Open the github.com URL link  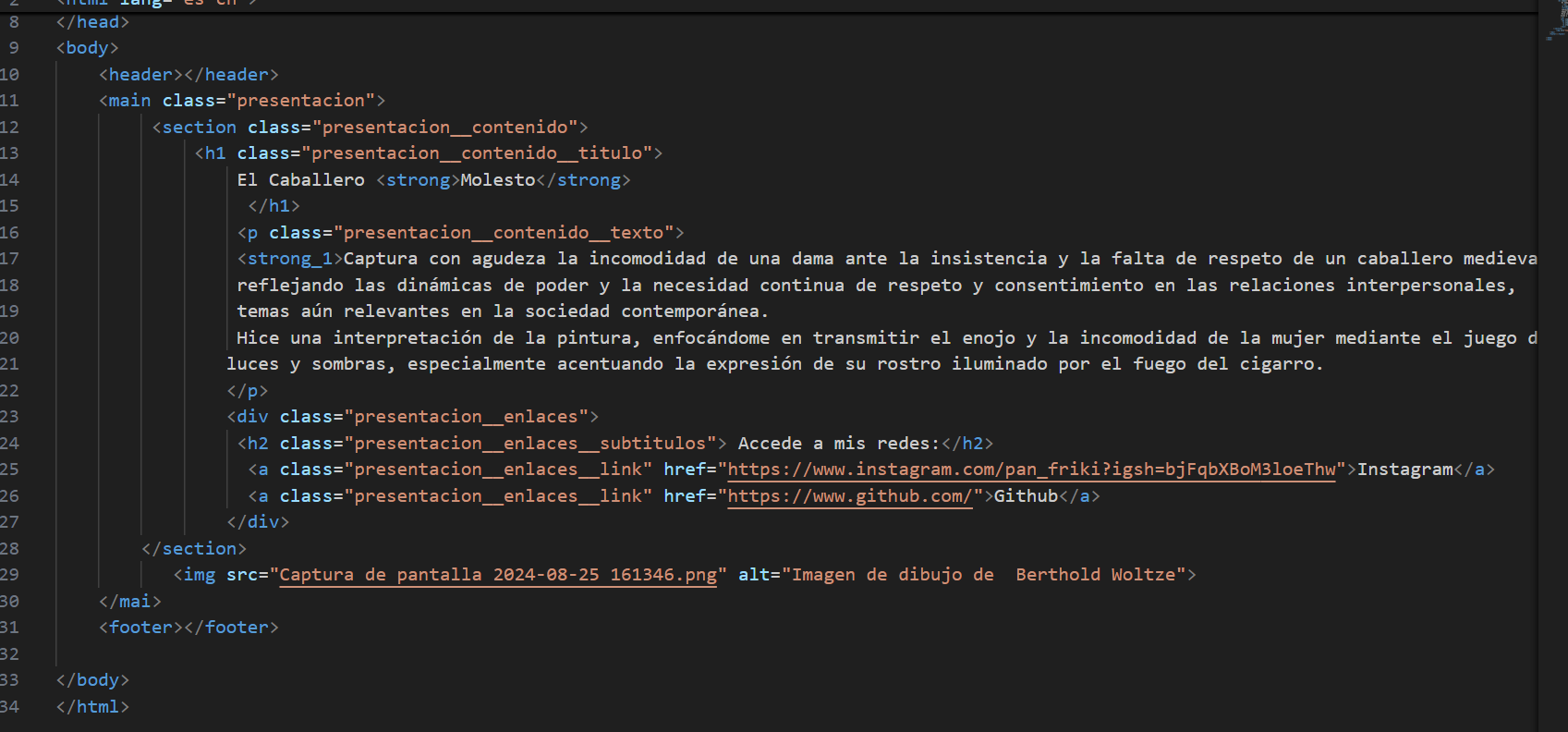coord(850,496)
